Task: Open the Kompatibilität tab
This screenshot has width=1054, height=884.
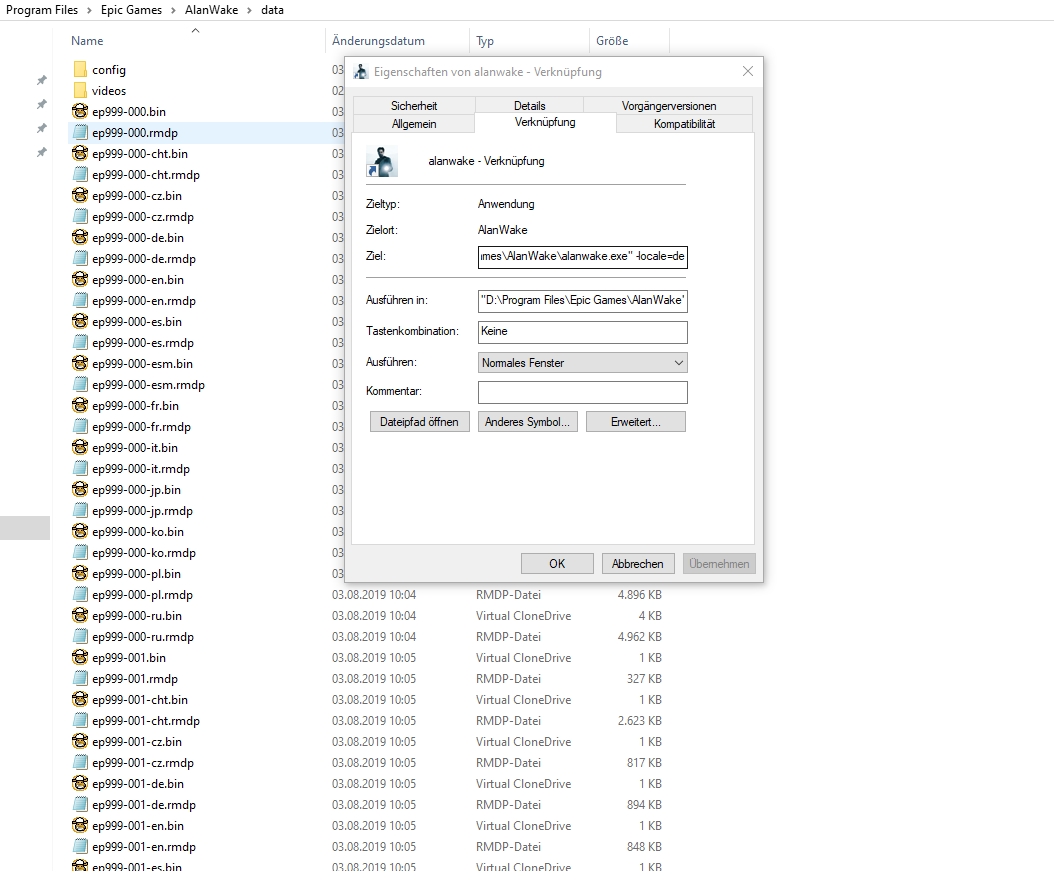Action: [x=684, y=124]
